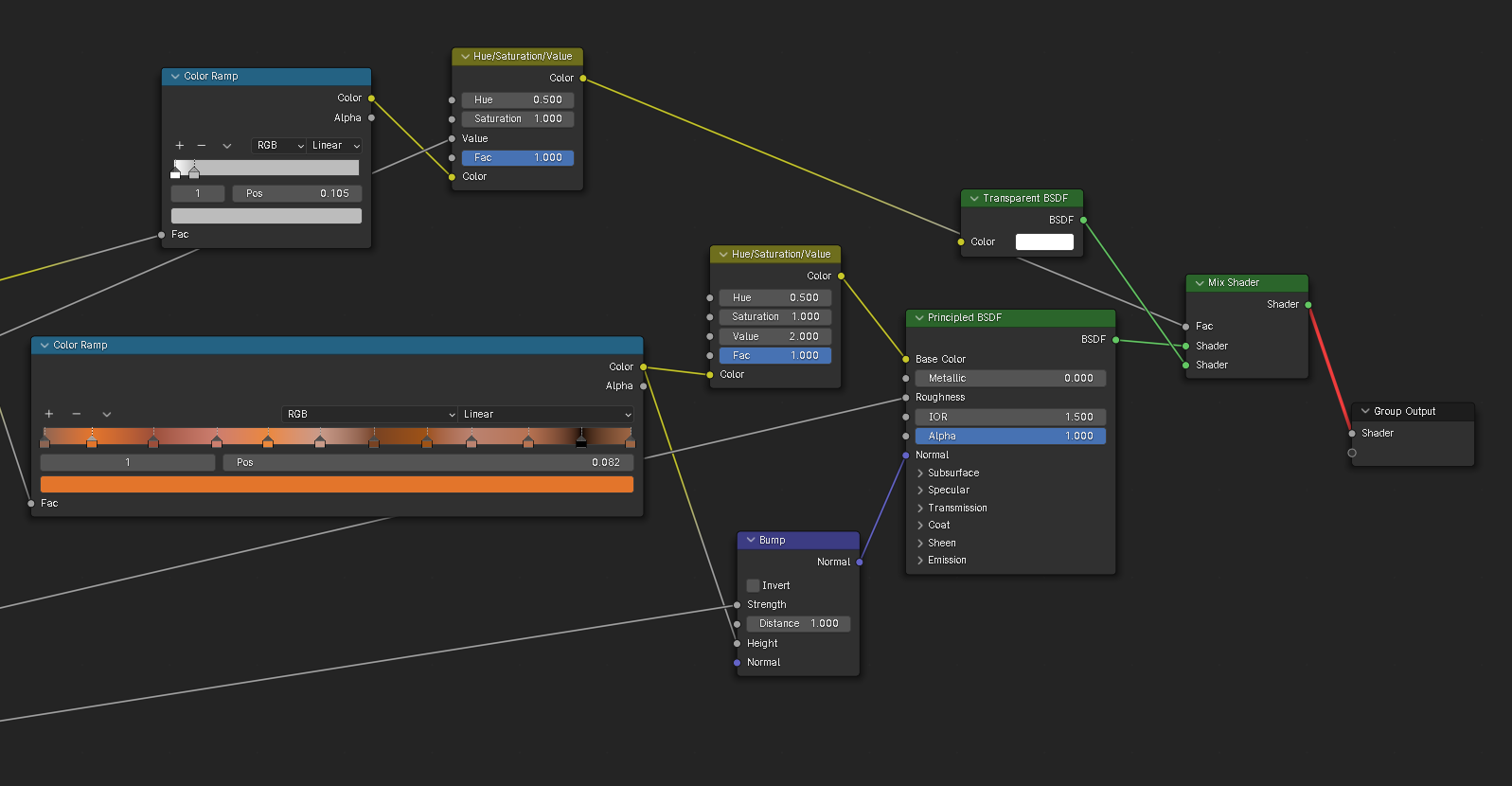Click Metallic 0.000 slider
Viewport: 1512px width, 786px height.
(1010, 379)
